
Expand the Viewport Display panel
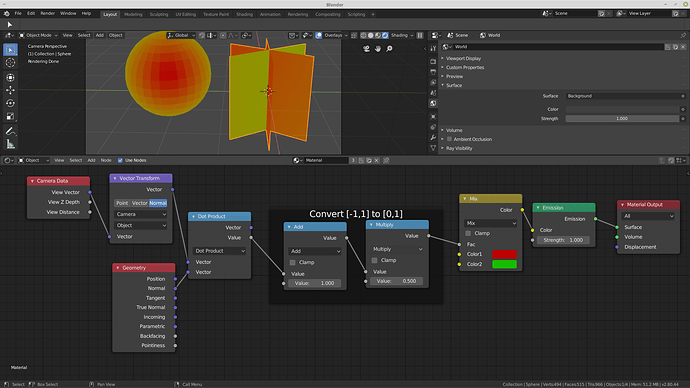tap(463, 58)
